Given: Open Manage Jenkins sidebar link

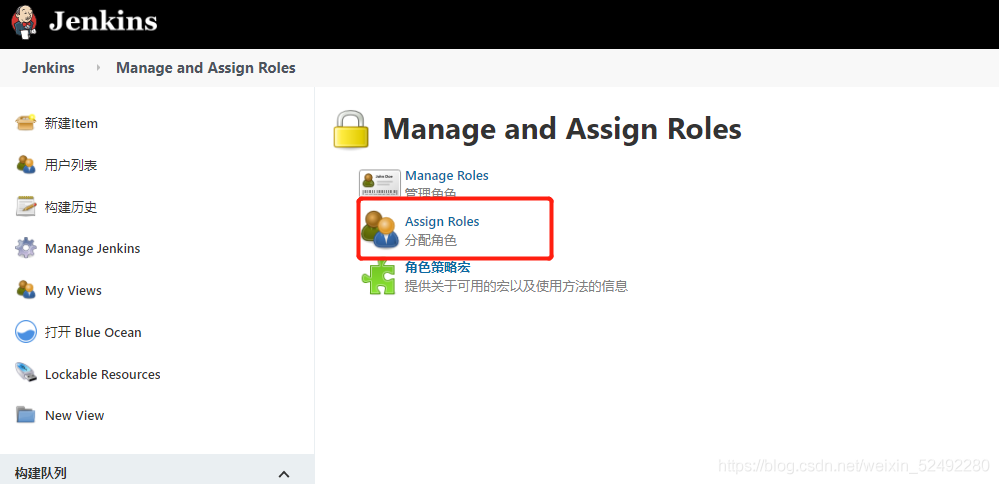Looking at the screenshot, I should point(92,249).
